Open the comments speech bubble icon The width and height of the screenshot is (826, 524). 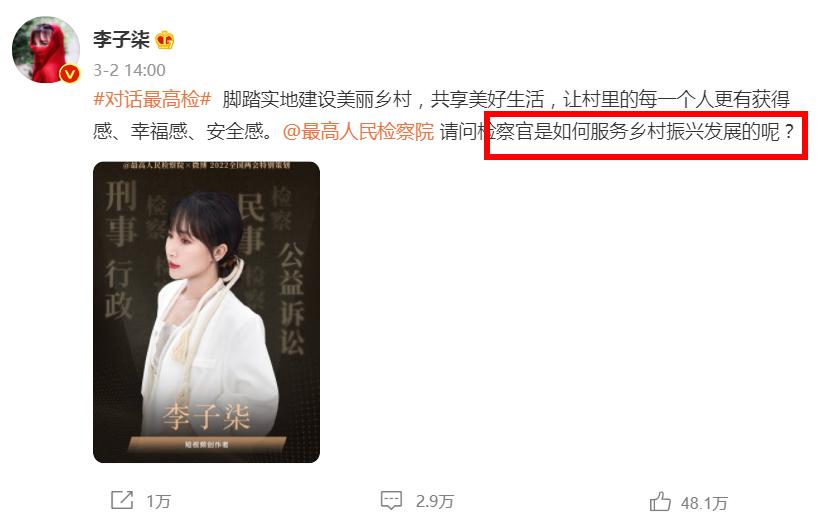click(x=391, y=500)
